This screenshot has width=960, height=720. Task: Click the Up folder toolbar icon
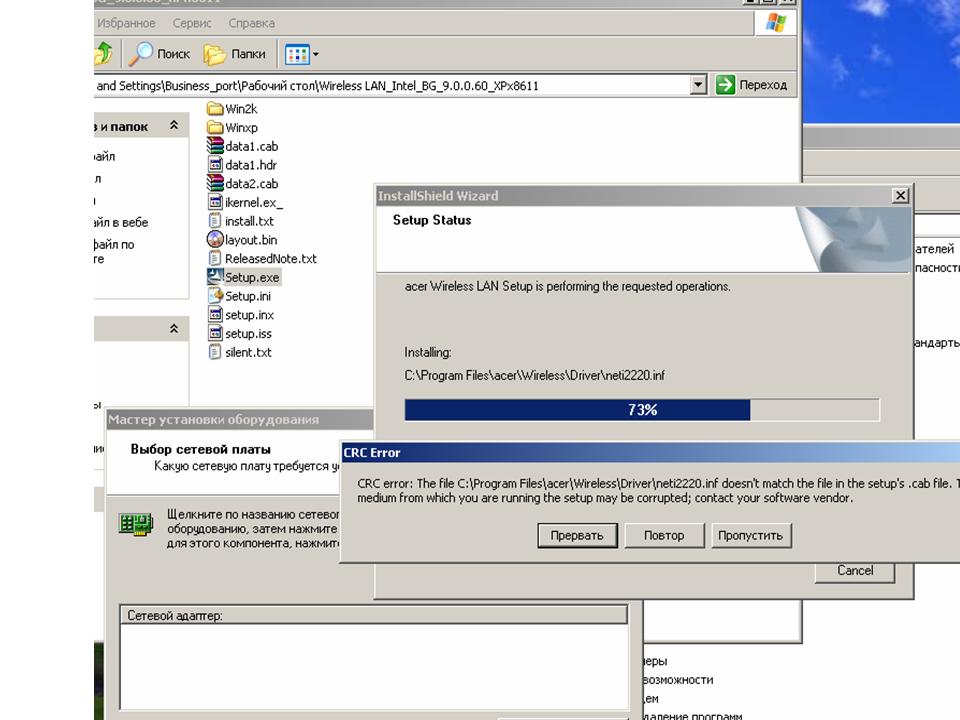point(104,54)
